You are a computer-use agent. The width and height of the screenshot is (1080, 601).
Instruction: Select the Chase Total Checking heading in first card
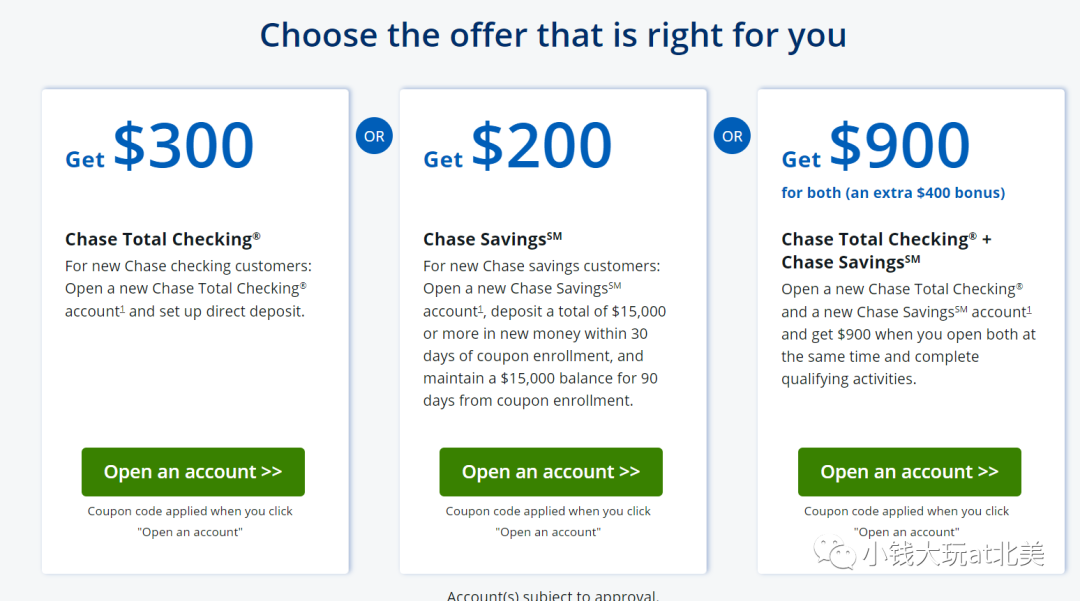click(x=163, y=239)
